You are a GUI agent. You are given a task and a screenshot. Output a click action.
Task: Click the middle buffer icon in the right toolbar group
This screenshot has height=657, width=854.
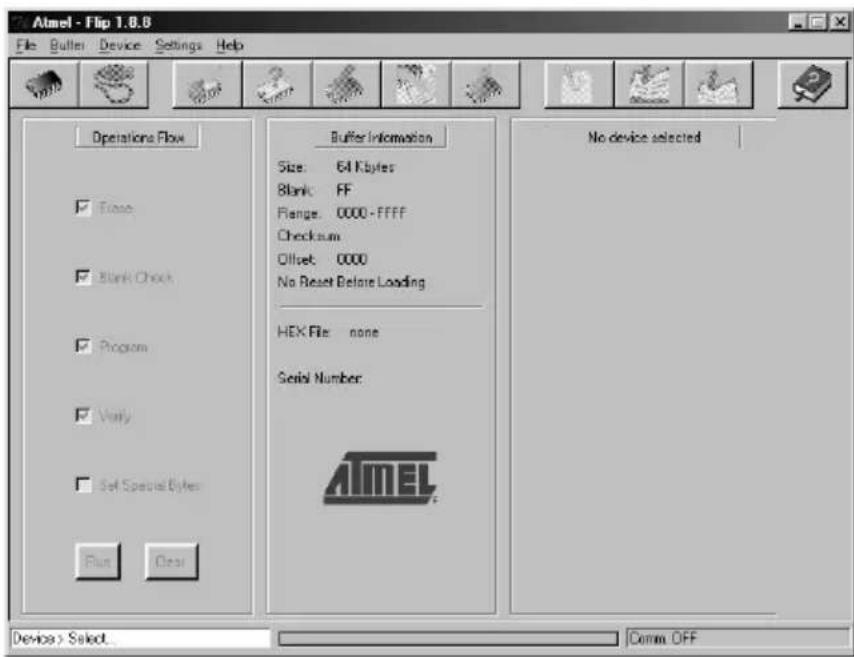[x=649, y=84]
